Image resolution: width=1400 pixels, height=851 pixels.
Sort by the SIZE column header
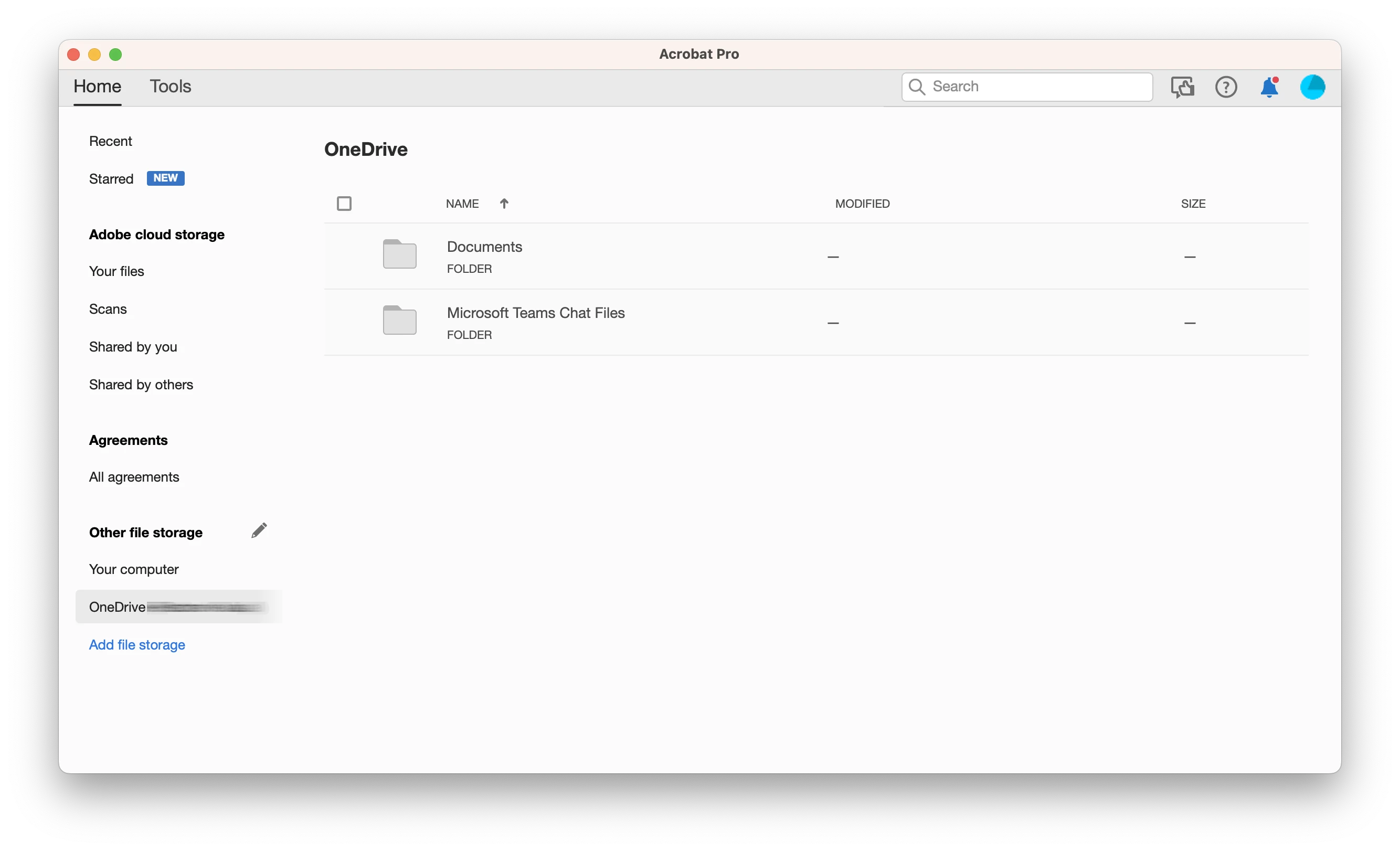(1193, 204)
